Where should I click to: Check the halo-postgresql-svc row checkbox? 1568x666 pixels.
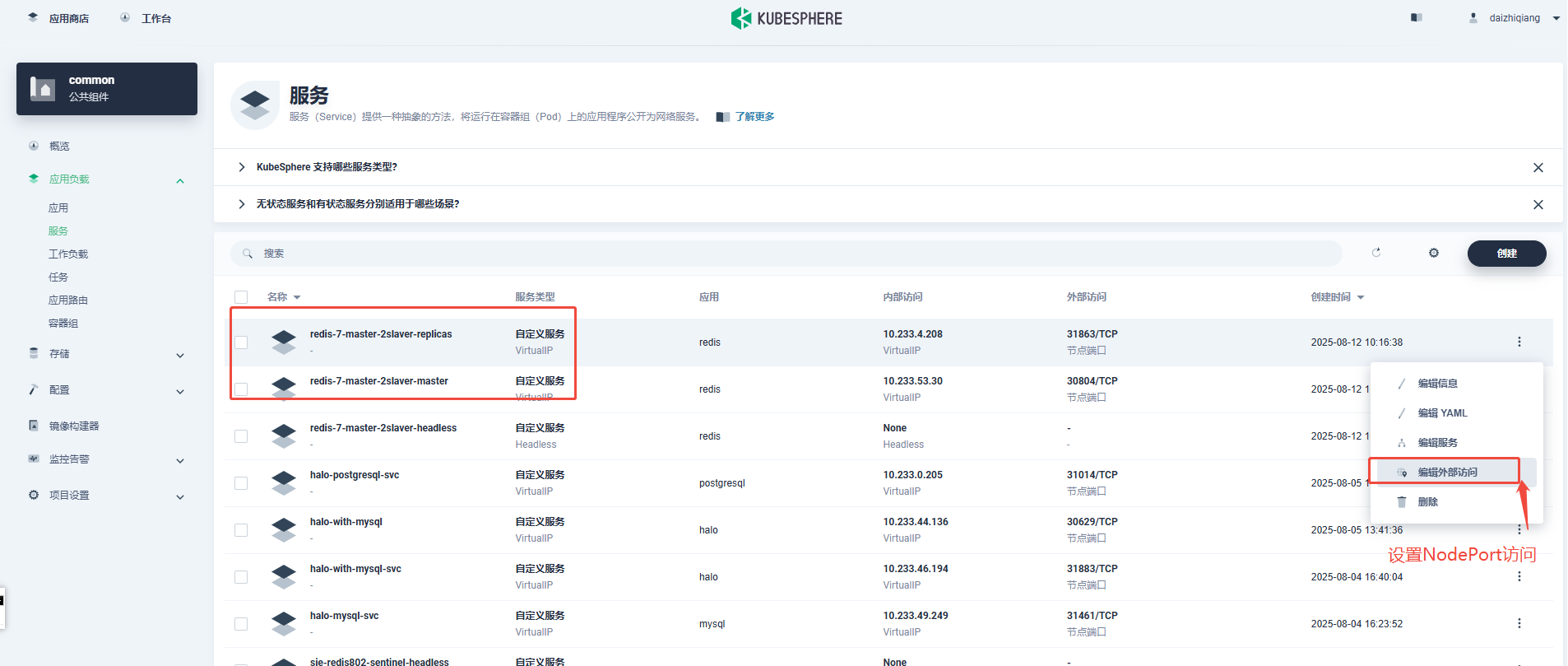(241, 483)
